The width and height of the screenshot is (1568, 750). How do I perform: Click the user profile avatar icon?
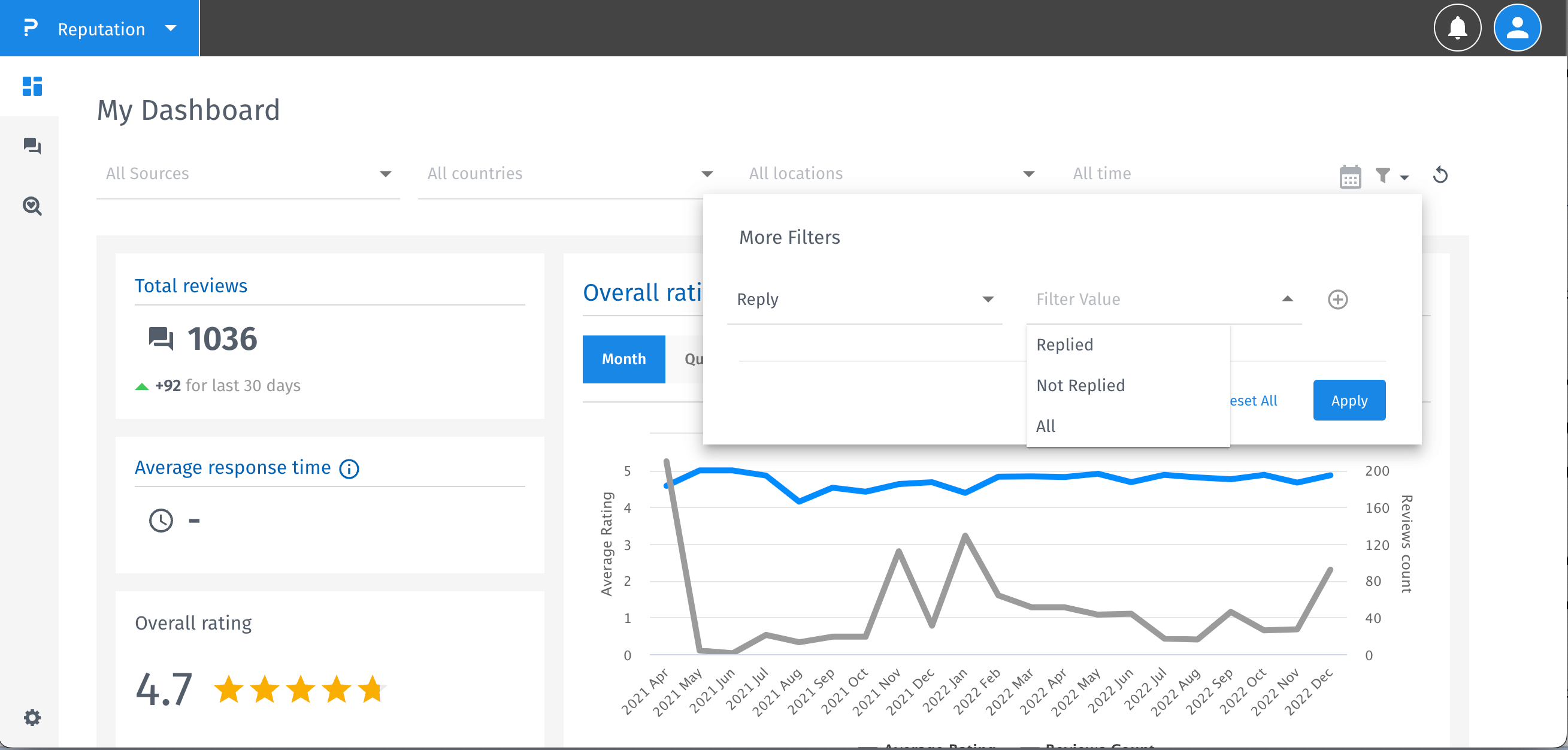[x=1517, y=28]
